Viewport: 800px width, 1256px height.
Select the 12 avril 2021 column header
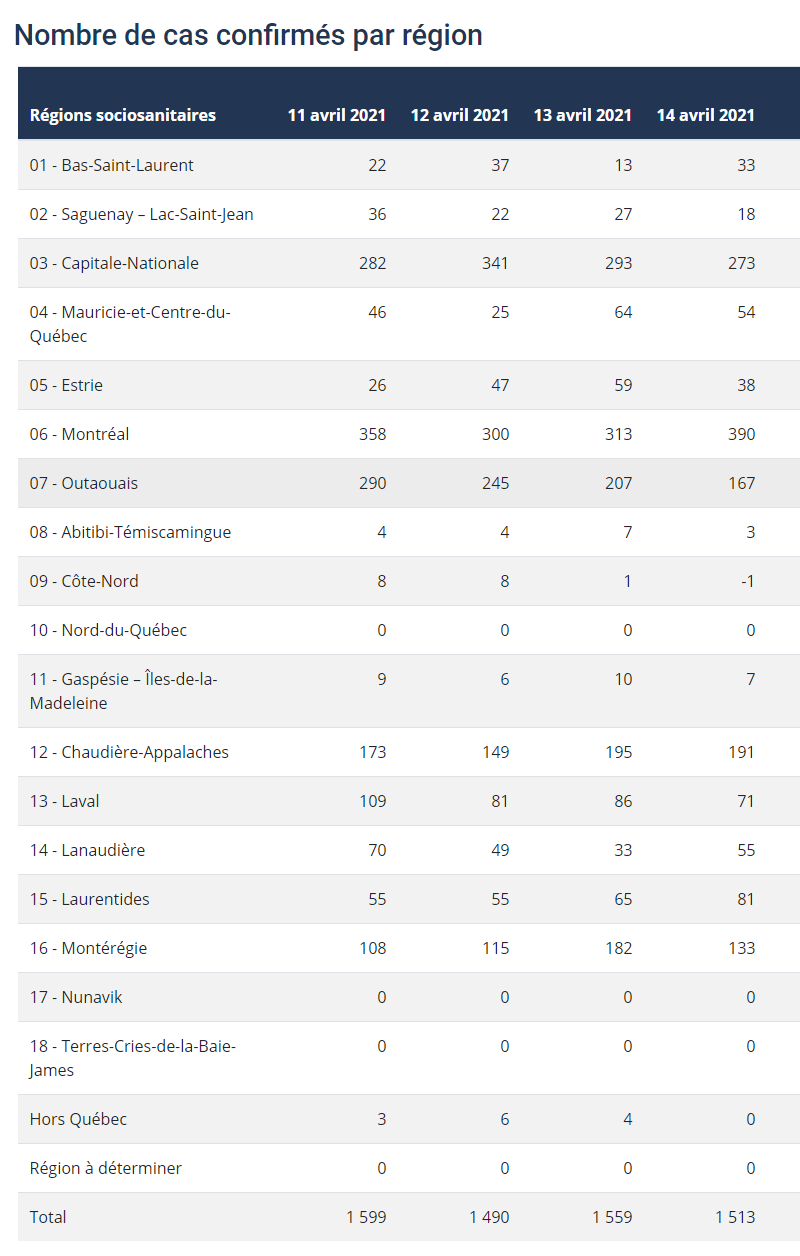tap(460, 115)
